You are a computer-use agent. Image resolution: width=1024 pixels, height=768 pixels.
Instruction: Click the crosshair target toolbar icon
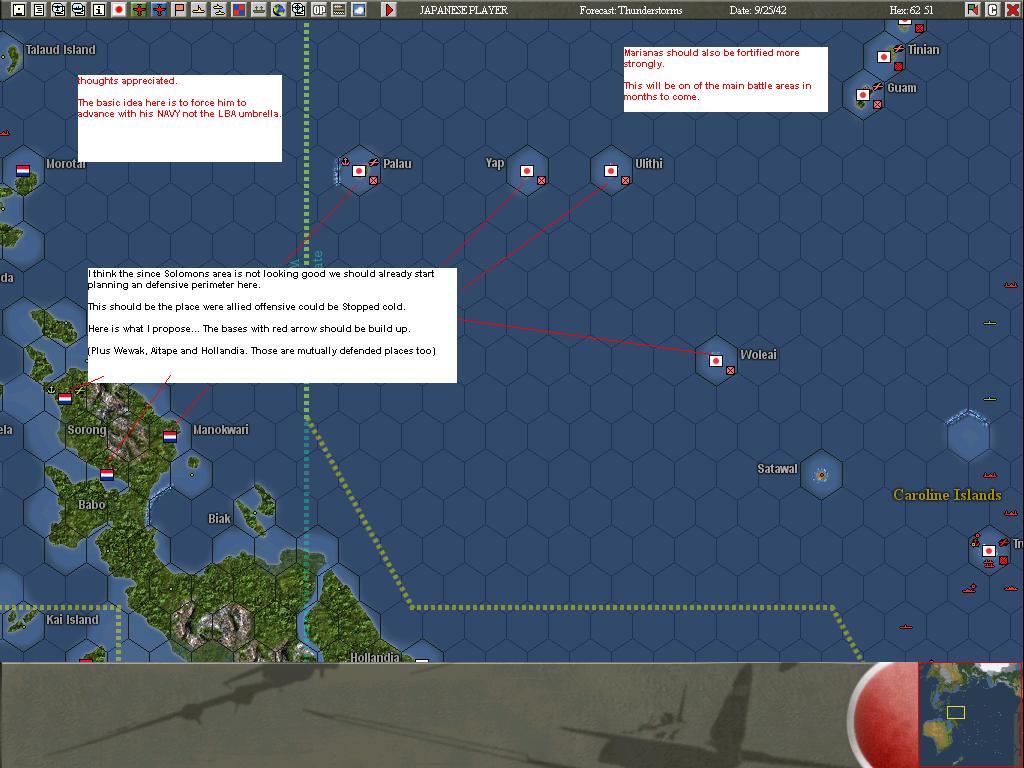(299, 10)
